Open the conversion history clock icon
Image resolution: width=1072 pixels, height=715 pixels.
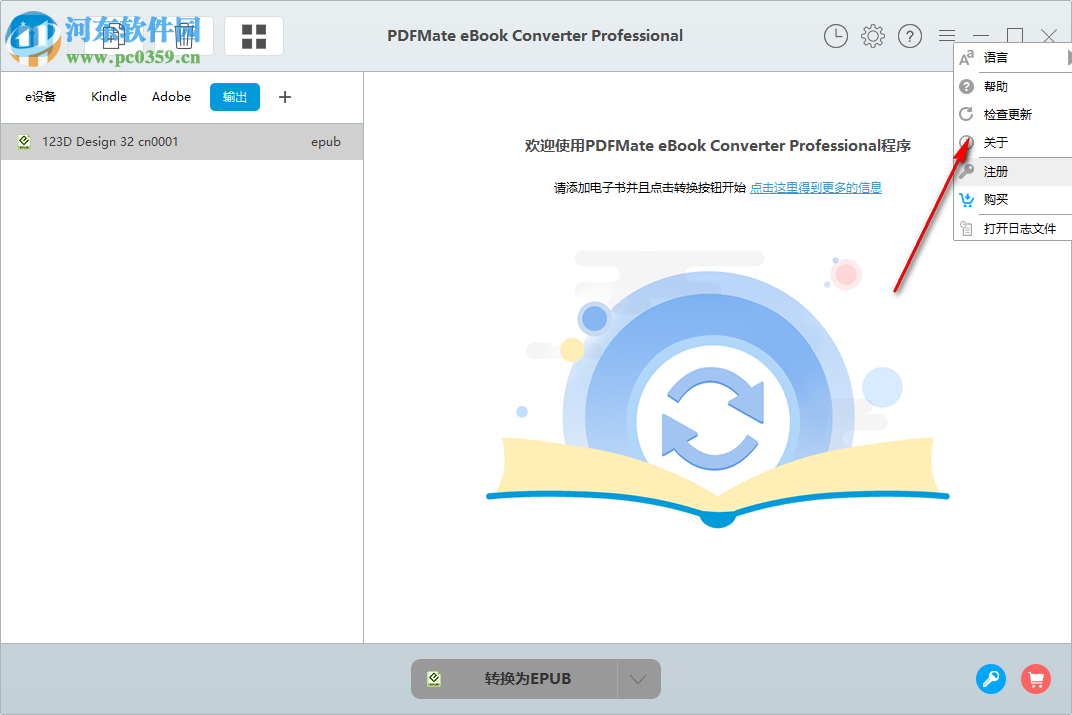click(836, 36)
